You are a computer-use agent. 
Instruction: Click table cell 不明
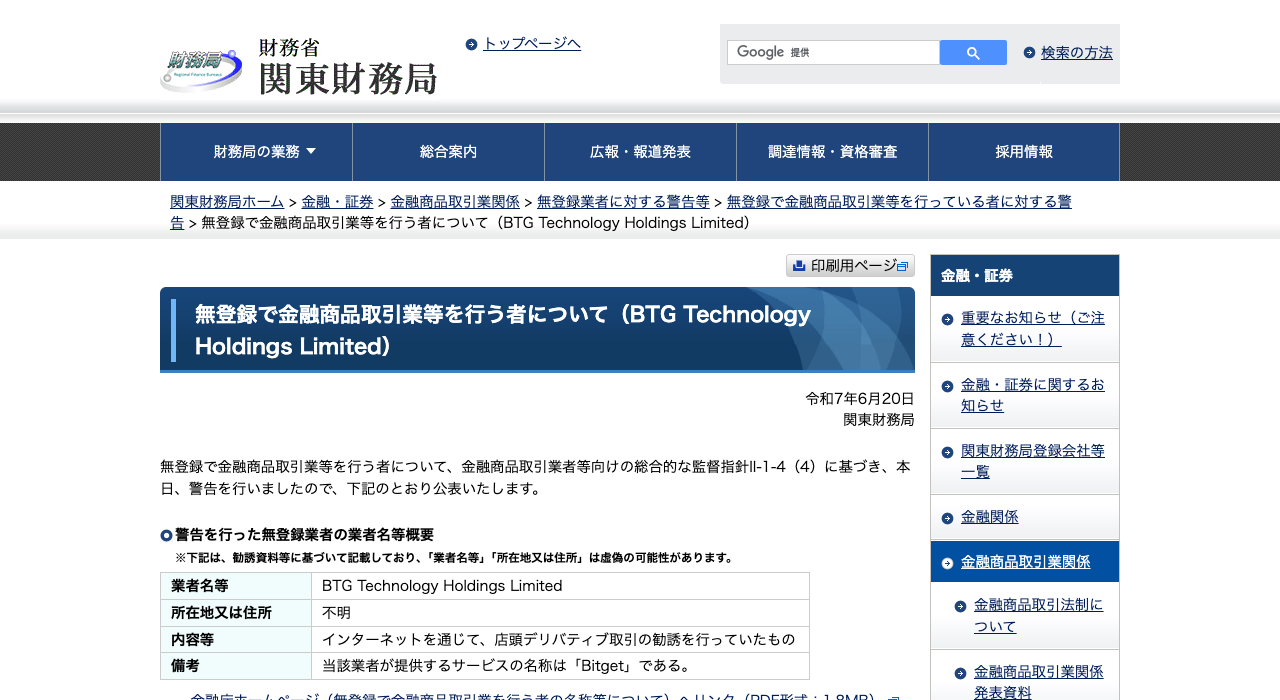(x=560, y=613)
